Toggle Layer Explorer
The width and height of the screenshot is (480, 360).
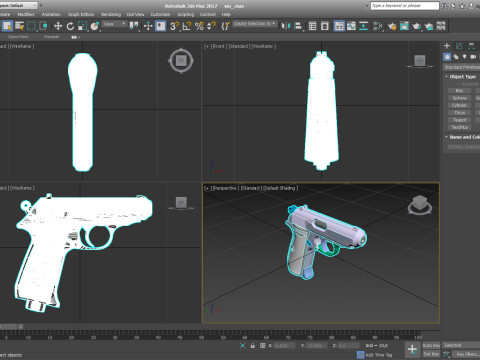coord(325,26)
